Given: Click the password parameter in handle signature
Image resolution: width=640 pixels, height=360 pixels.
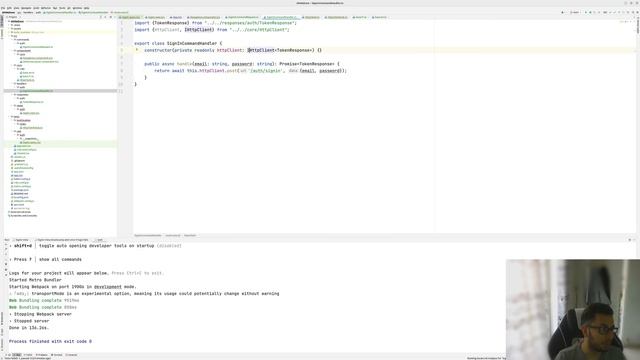Looking at the screenshot, I should tap(242, 64).
